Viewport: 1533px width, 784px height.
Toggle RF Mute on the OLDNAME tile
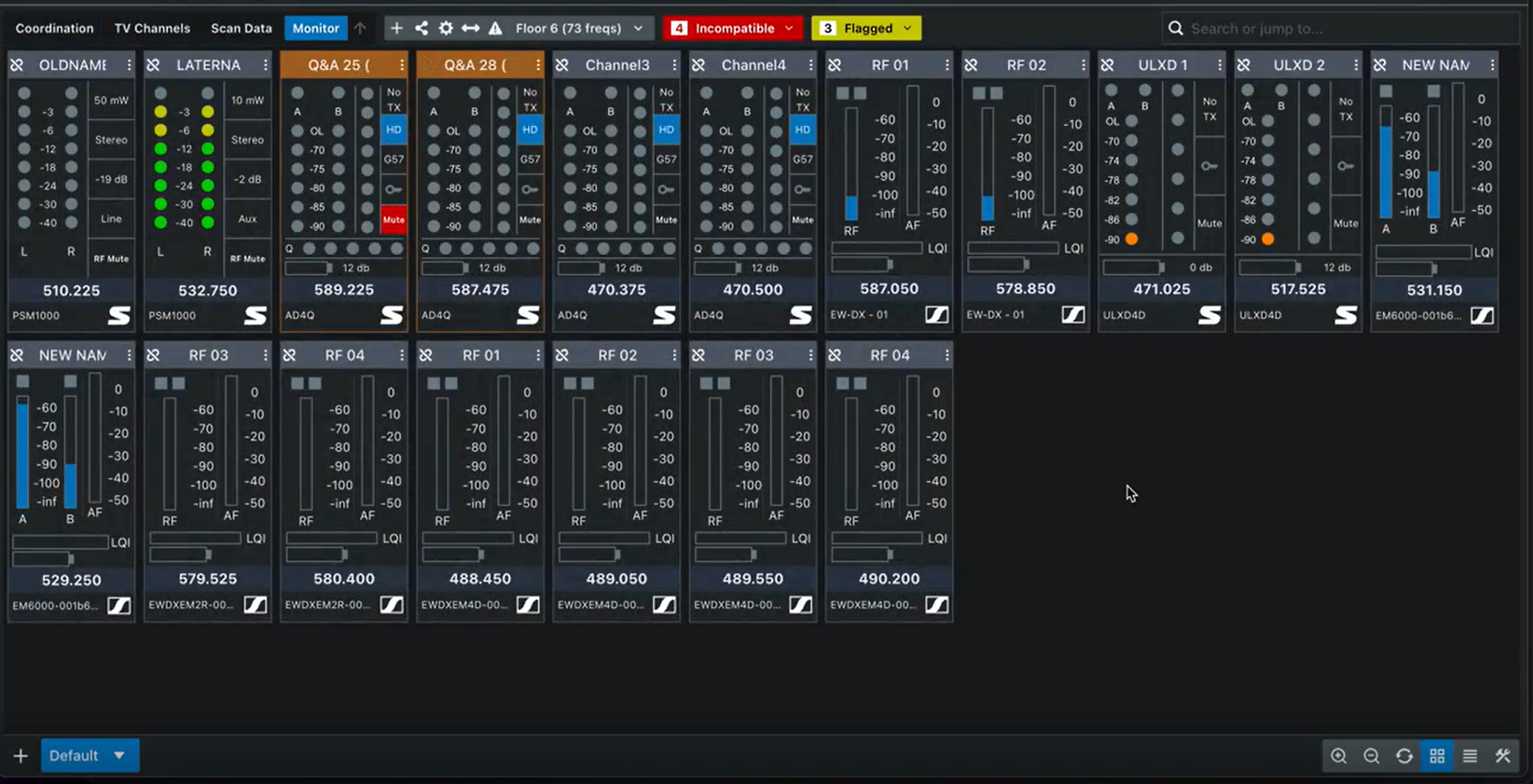tap(111, 258)
